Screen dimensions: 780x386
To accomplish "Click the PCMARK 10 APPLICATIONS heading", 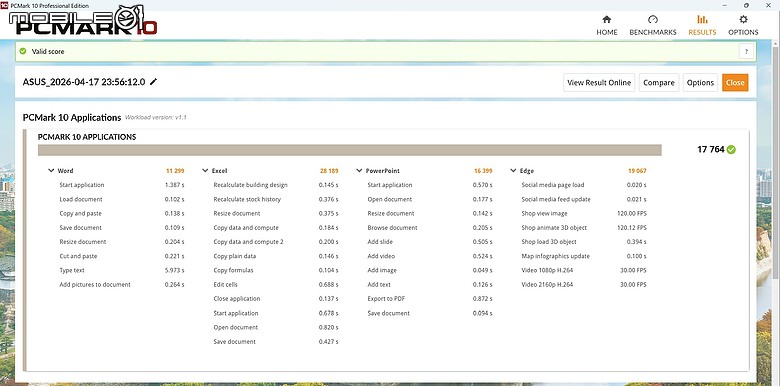I will point(87,137).
